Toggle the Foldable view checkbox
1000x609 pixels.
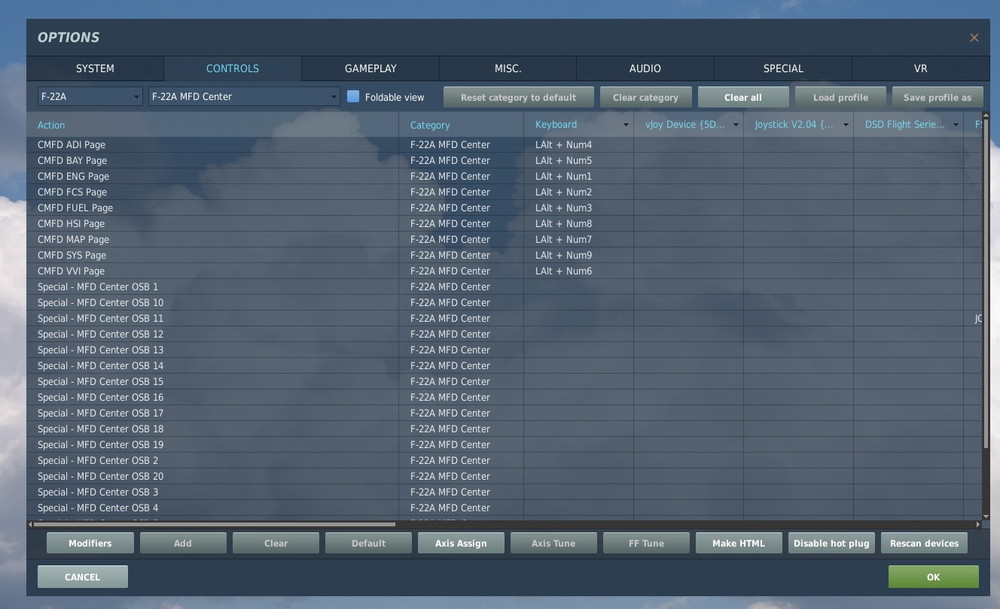tap(353, 96)
